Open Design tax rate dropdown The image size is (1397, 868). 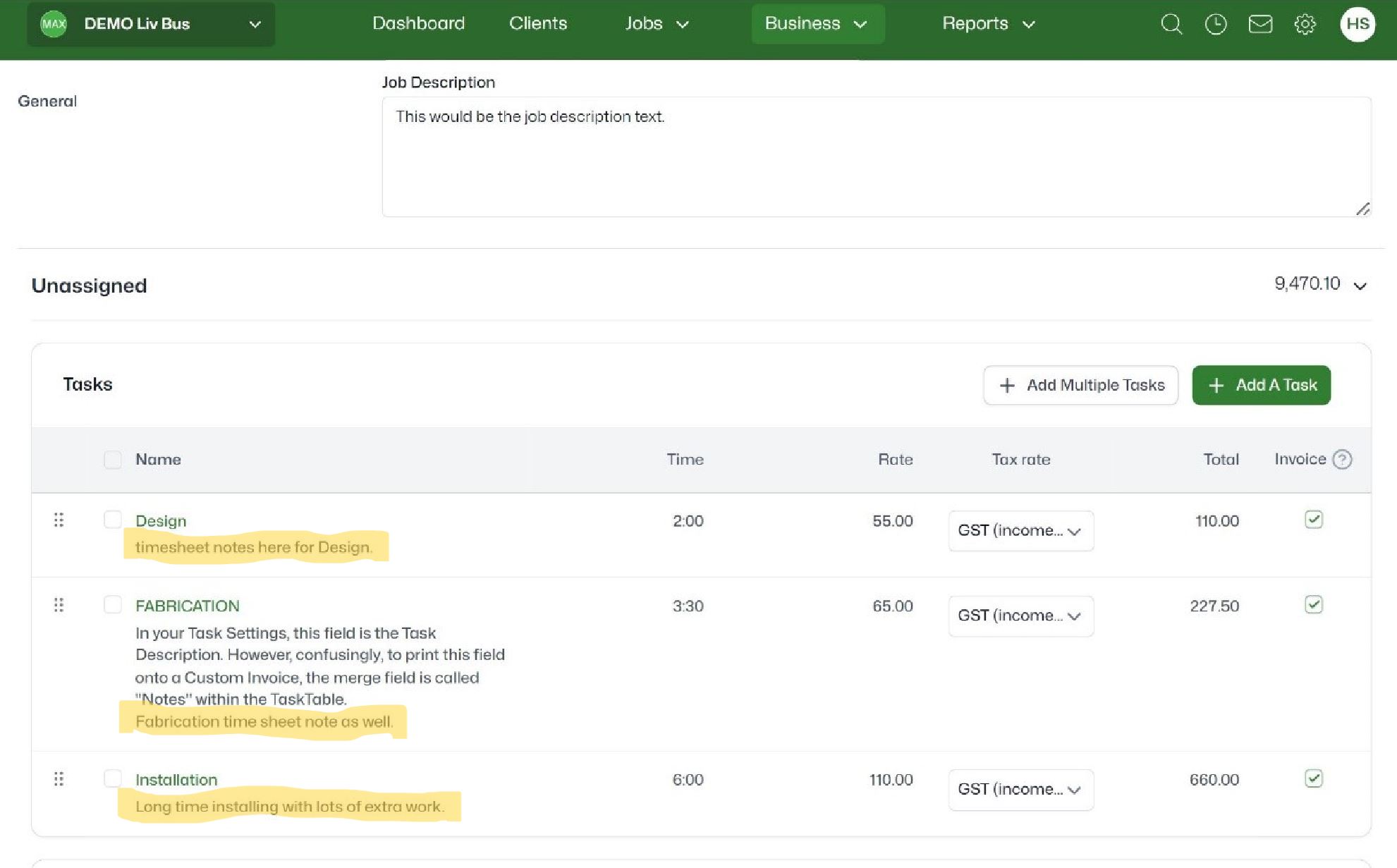pyautogui.click(x=1020, y=531)
